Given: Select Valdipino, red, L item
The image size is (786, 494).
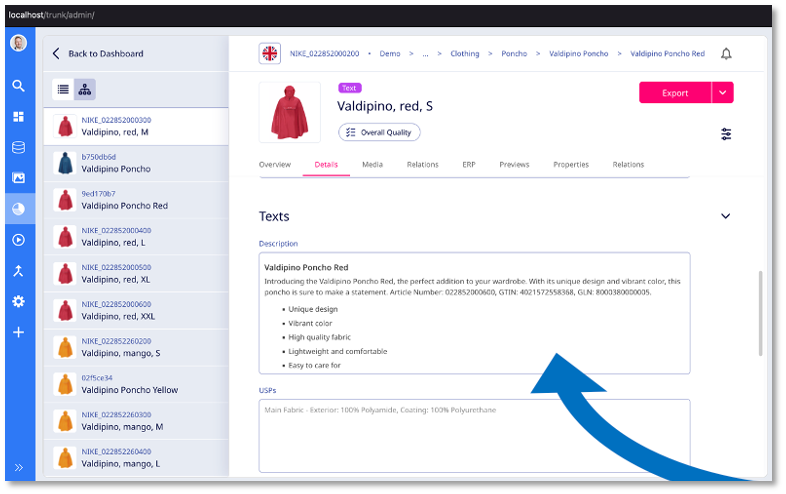Looking at the screenshot, I should click(136, 237).
